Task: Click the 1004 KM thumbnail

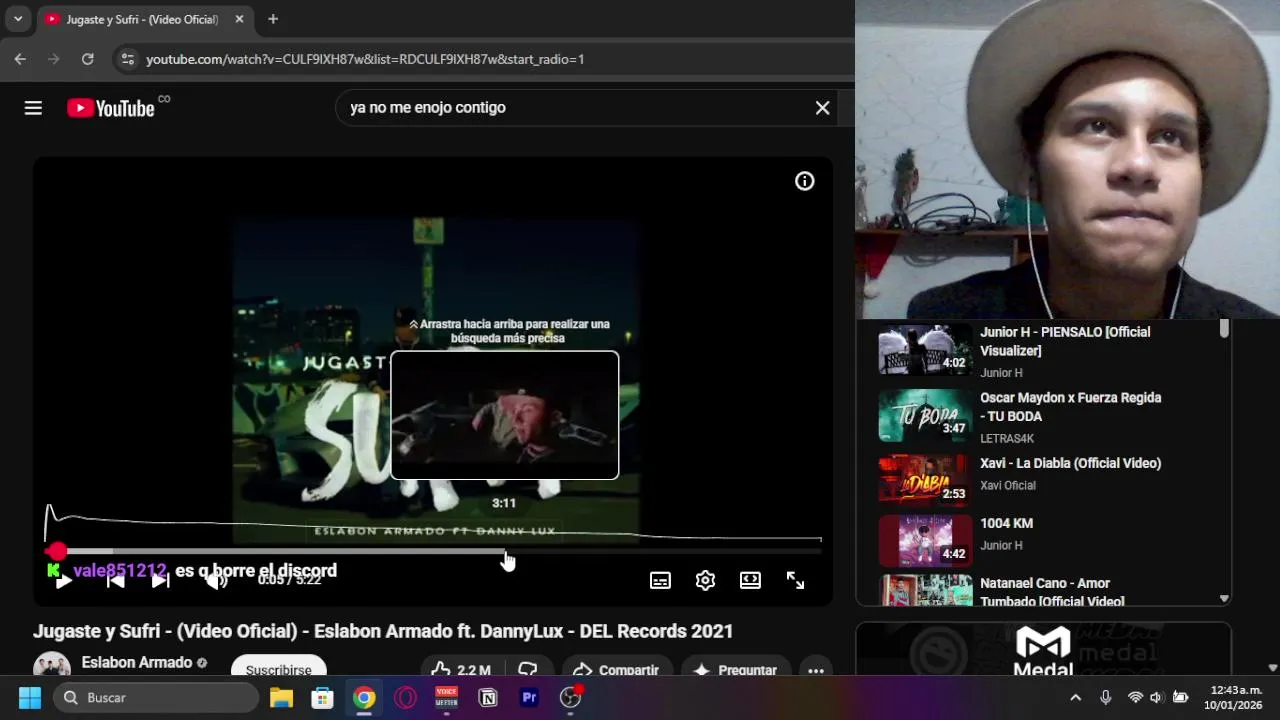Action: pyautogui.click(x=925, y=541)
